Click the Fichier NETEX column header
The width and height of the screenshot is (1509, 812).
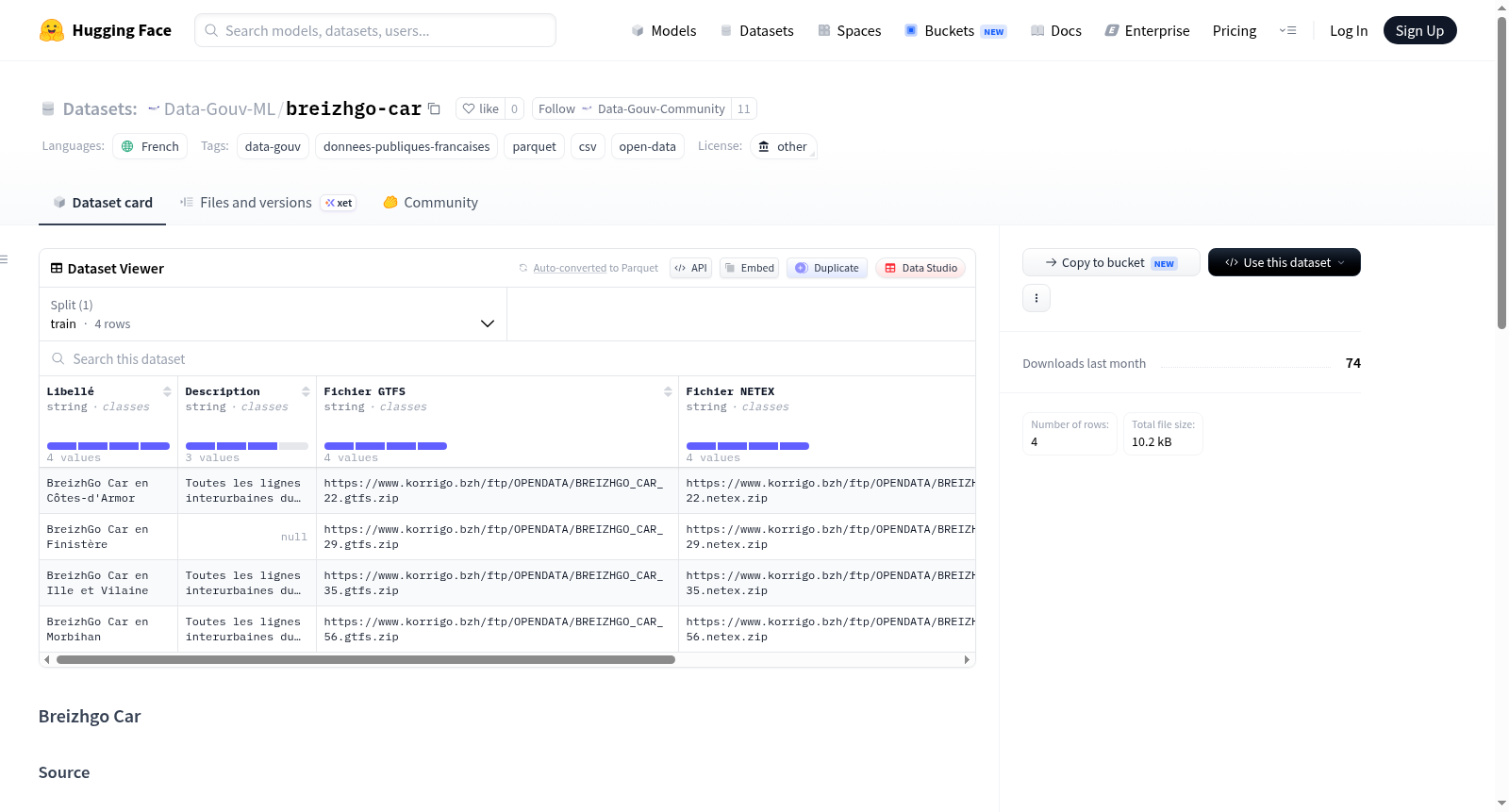pyautogui.click(x=730, y=391)
